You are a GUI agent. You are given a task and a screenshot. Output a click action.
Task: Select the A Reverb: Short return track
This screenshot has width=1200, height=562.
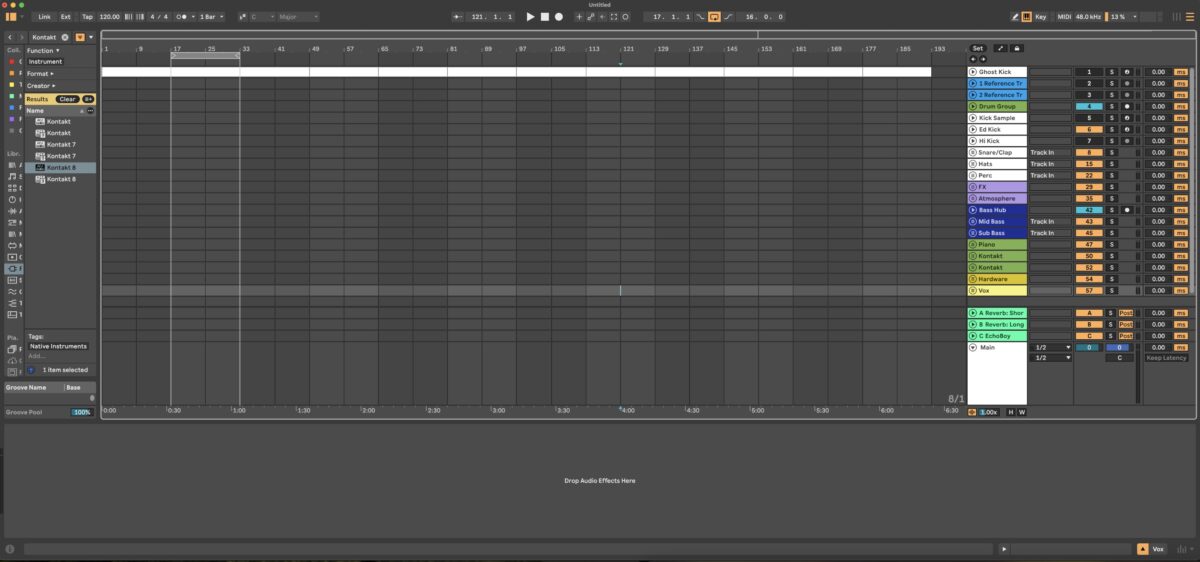[996, 313]
